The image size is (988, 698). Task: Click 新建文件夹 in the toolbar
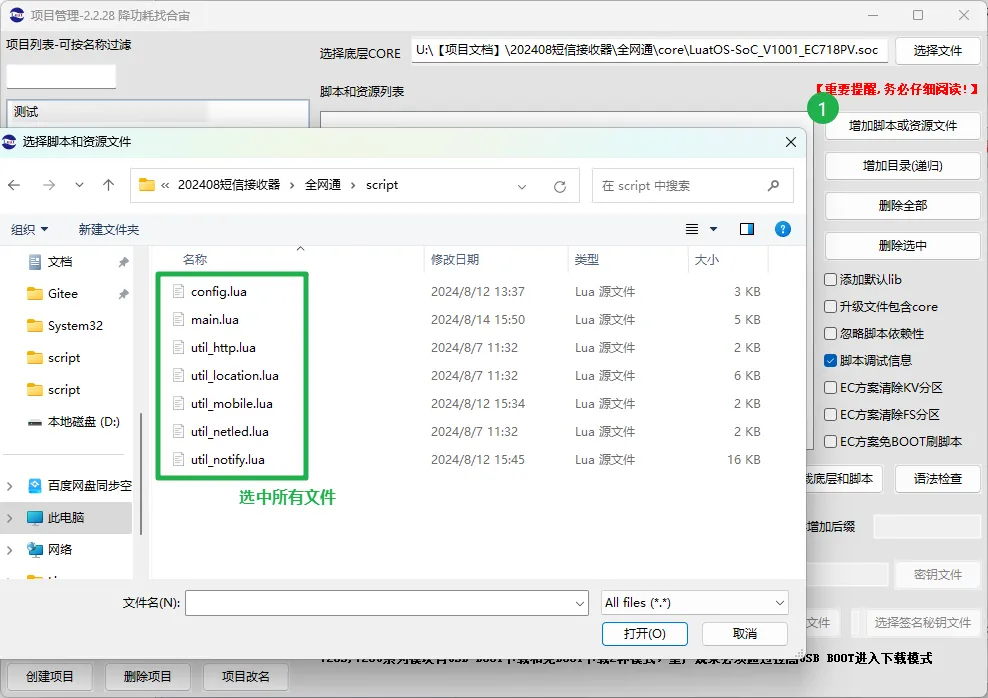click(108, 229)
